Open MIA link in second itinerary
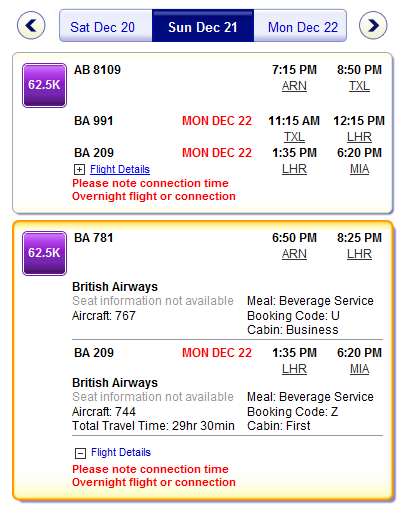This screenshot has width=405, height=506. 359,369
